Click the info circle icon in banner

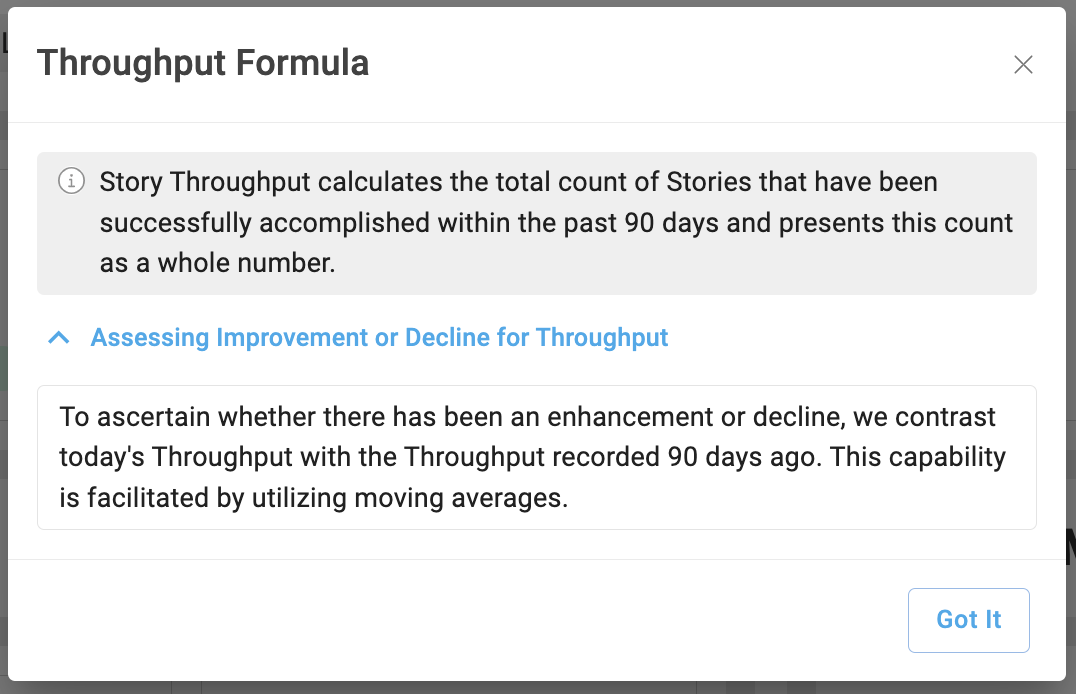pyautogui.click(x=71, y=181)
